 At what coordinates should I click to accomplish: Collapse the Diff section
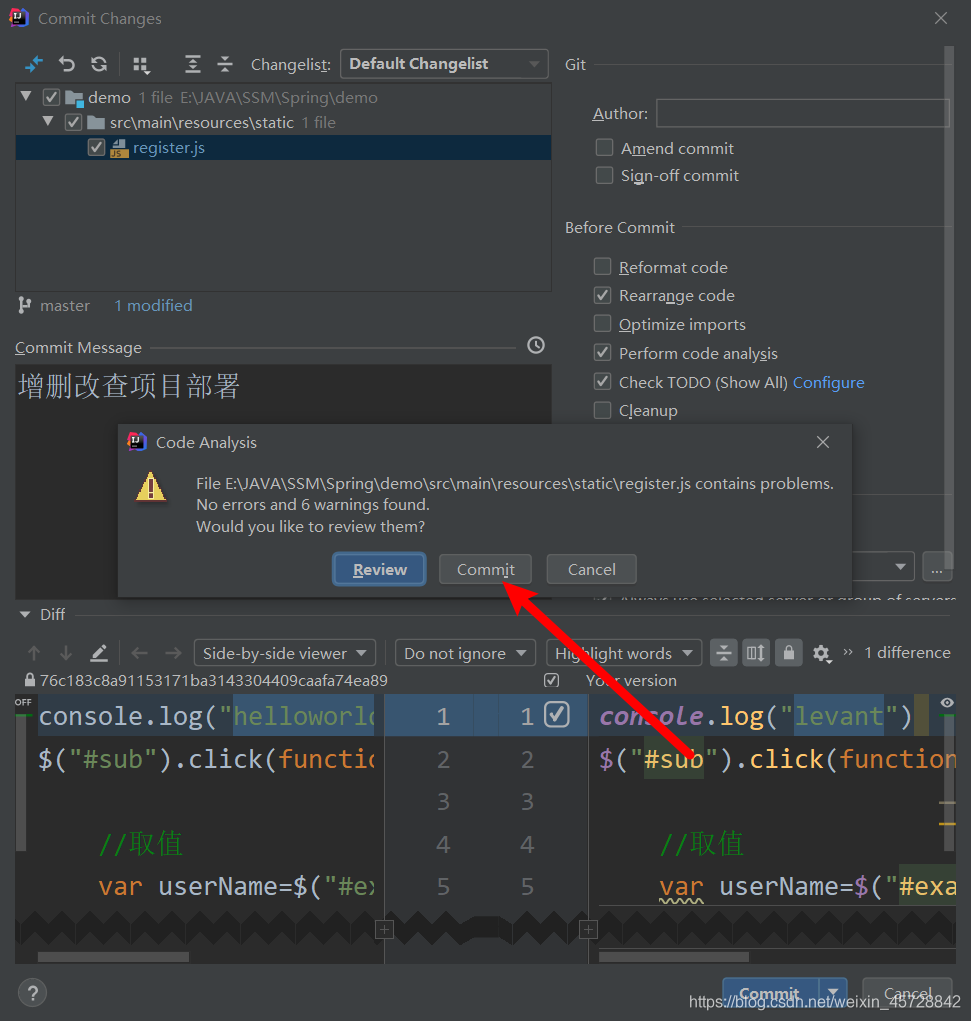[x=25, y=614]
